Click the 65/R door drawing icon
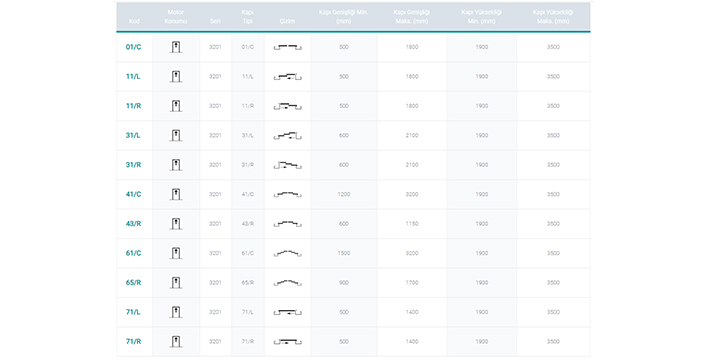This screenshot has width=710, height=360. coord(288,283)
